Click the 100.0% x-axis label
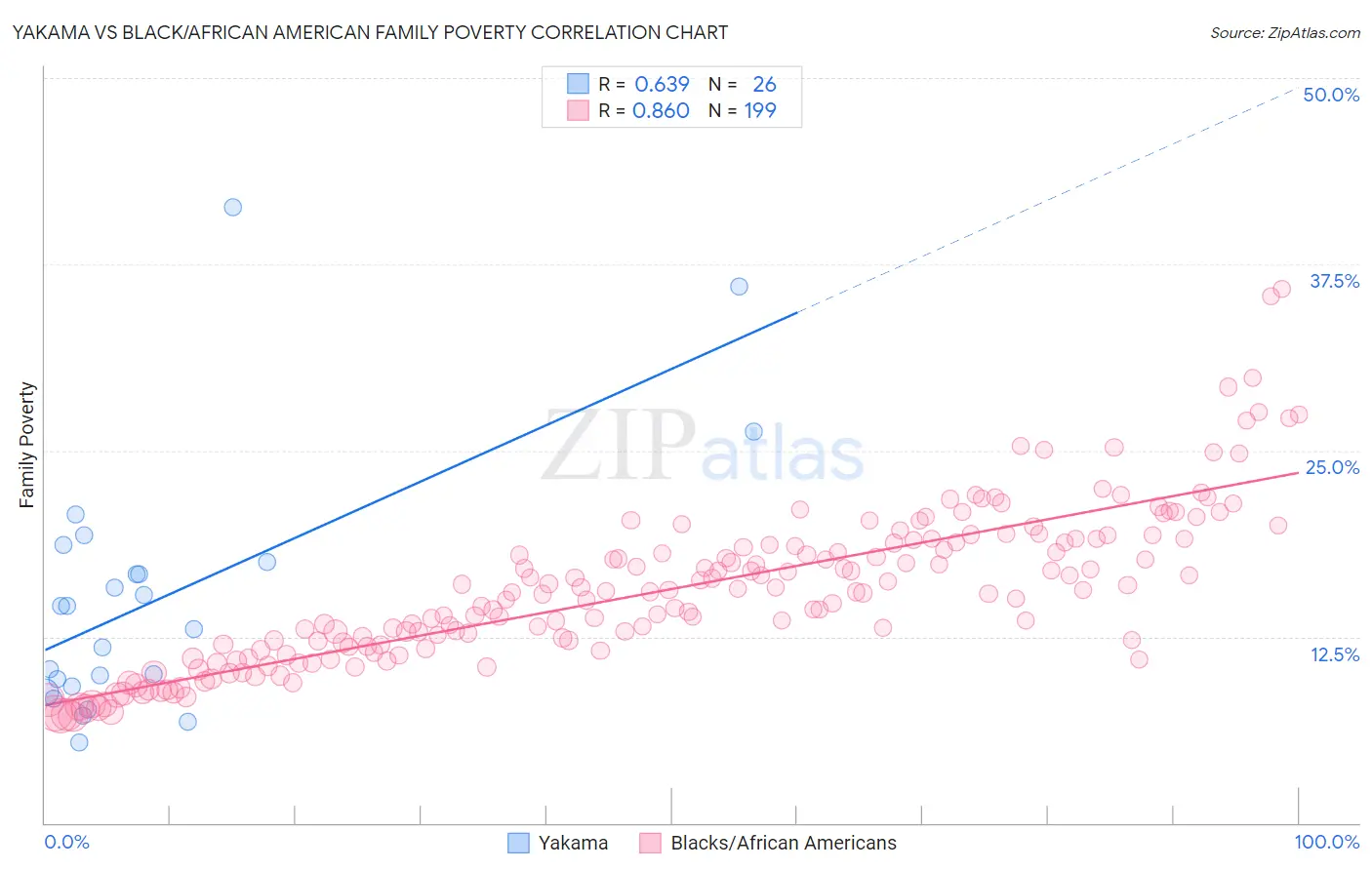 (x=1327, y=842)
